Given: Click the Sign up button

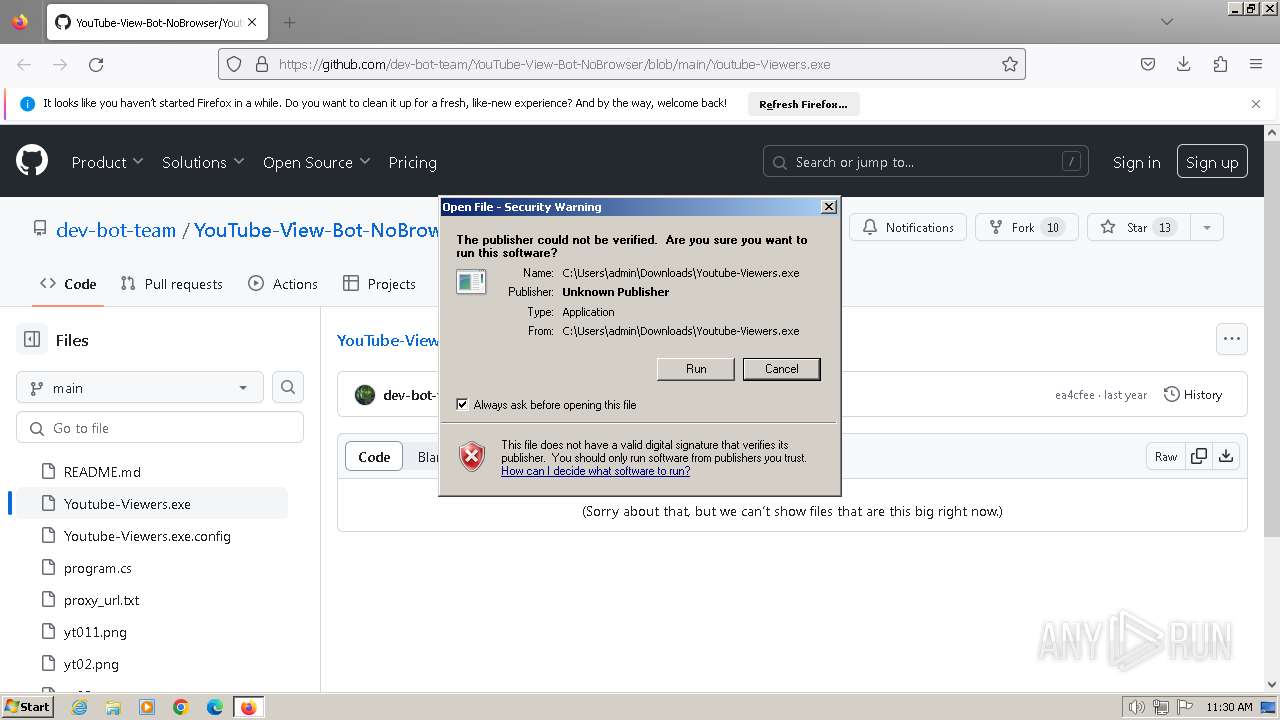Looking at the screenshot, I should tap(1212, 162).
